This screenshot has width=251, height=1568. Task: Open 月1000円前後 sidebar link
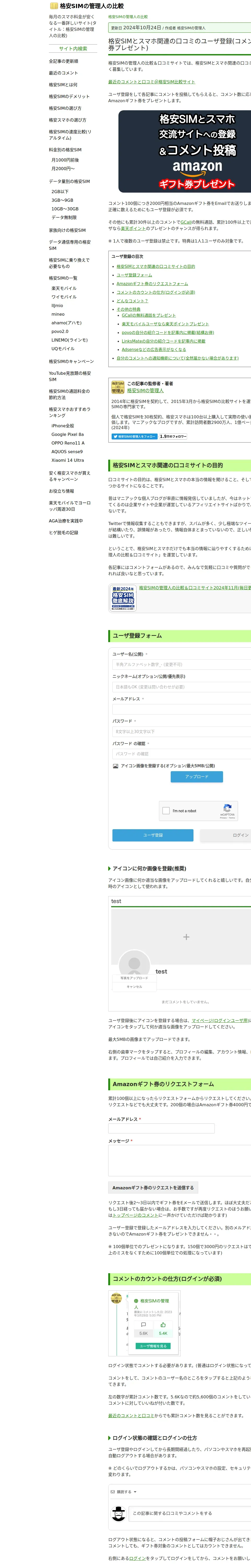(65, 160)
